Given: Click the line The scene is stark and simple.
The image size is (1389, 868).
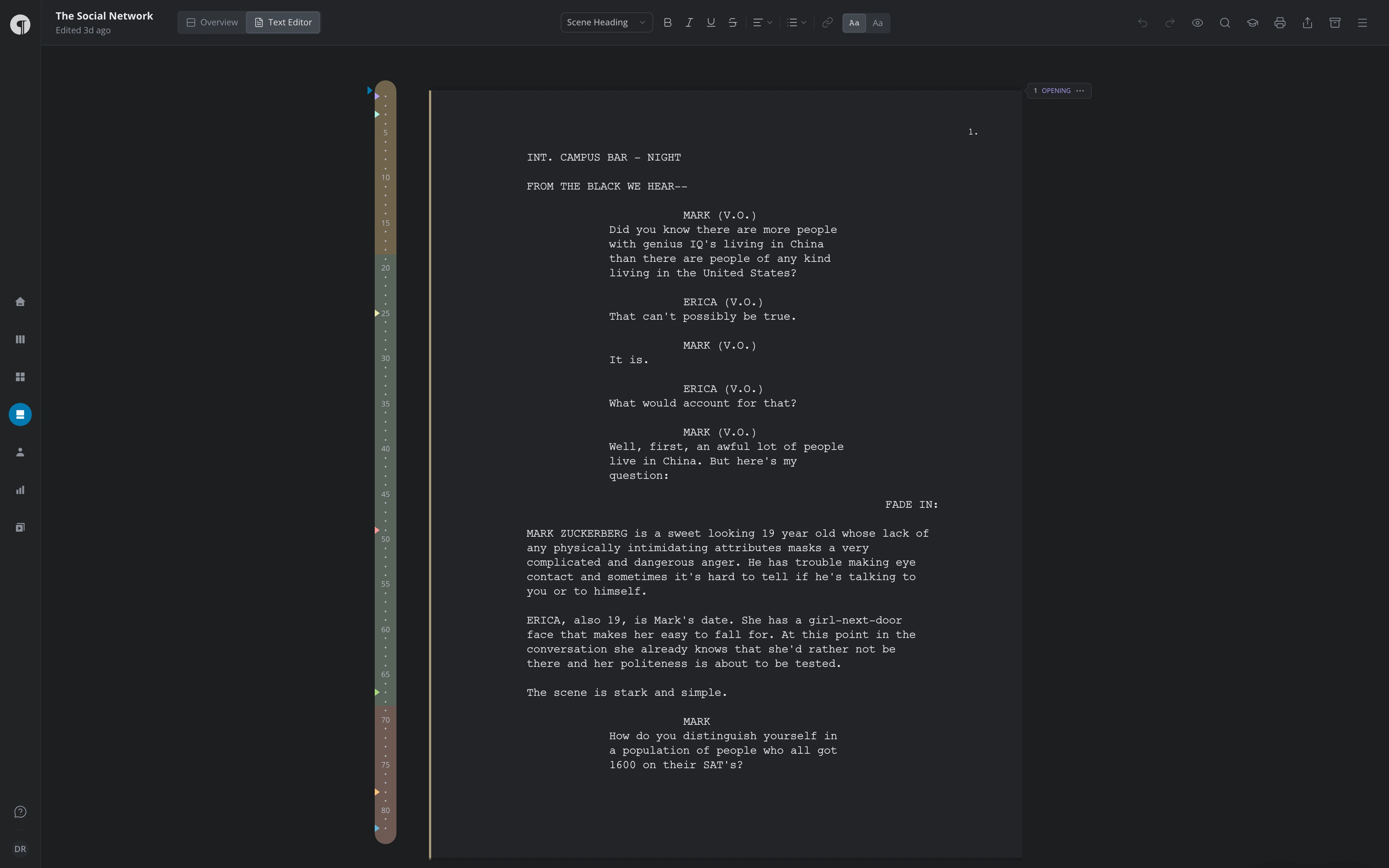Looking at the screenshot, I should (627, 693).
